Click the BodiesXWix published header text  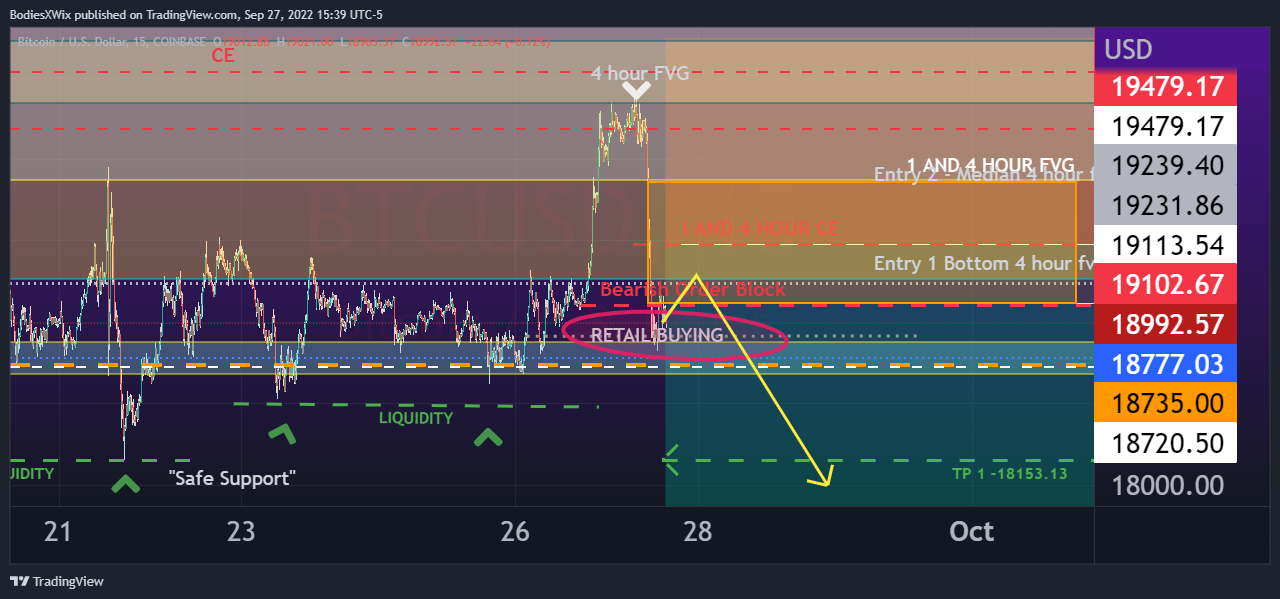[196, 14]
